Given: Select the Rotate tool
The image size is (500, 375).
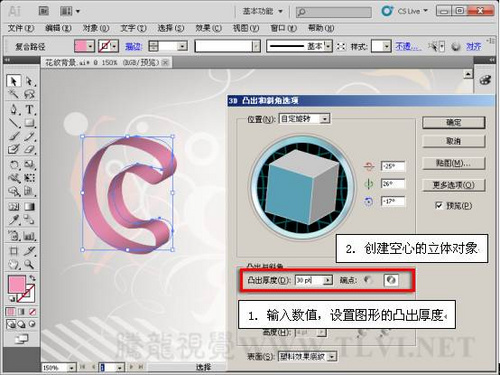Looking at the screenshot, I should pos(13,165).
